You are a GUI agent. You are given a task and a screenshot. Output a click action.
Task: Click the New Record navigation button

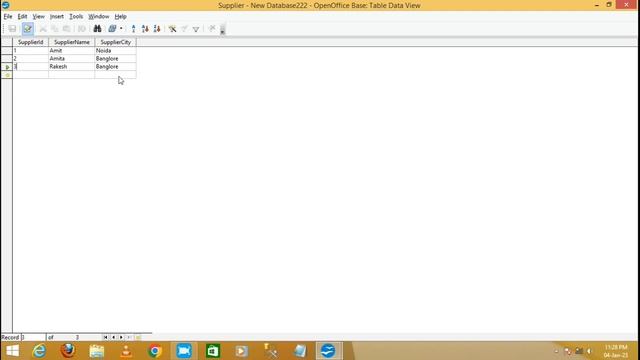click(x=138, y=337)
